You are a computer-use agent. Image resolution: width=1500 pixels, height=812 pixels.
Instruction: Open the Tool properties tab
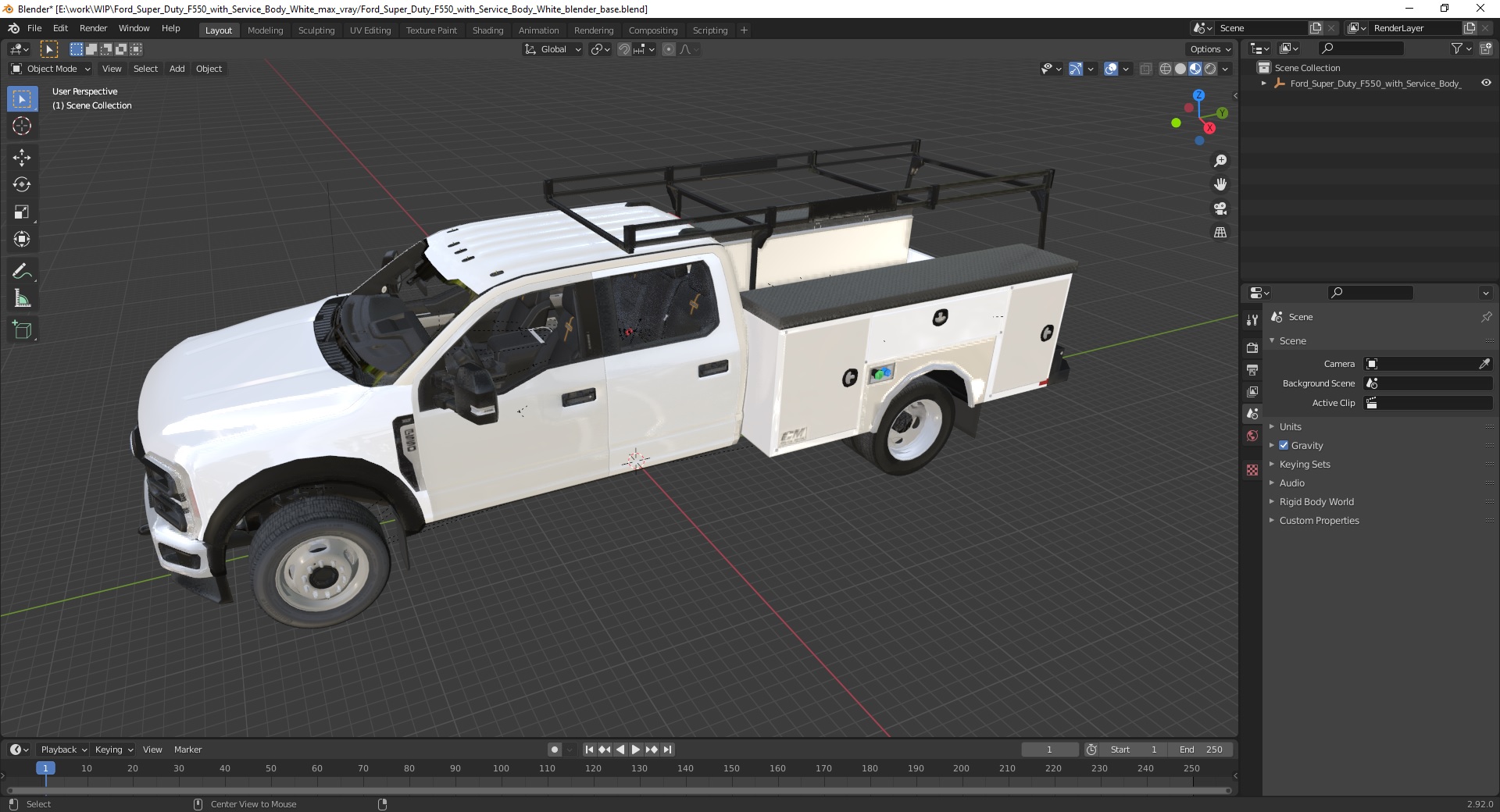[x=1252, y=320]
